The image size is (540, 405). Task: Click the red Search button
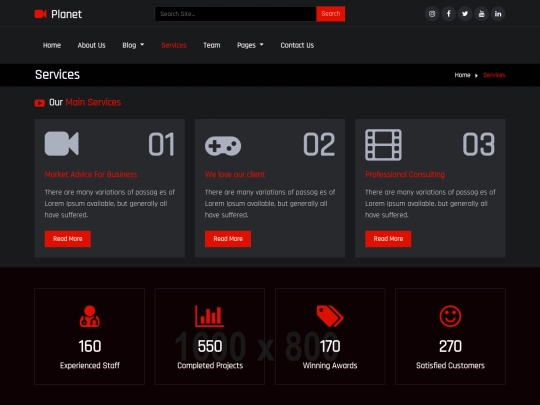(331, 14)
